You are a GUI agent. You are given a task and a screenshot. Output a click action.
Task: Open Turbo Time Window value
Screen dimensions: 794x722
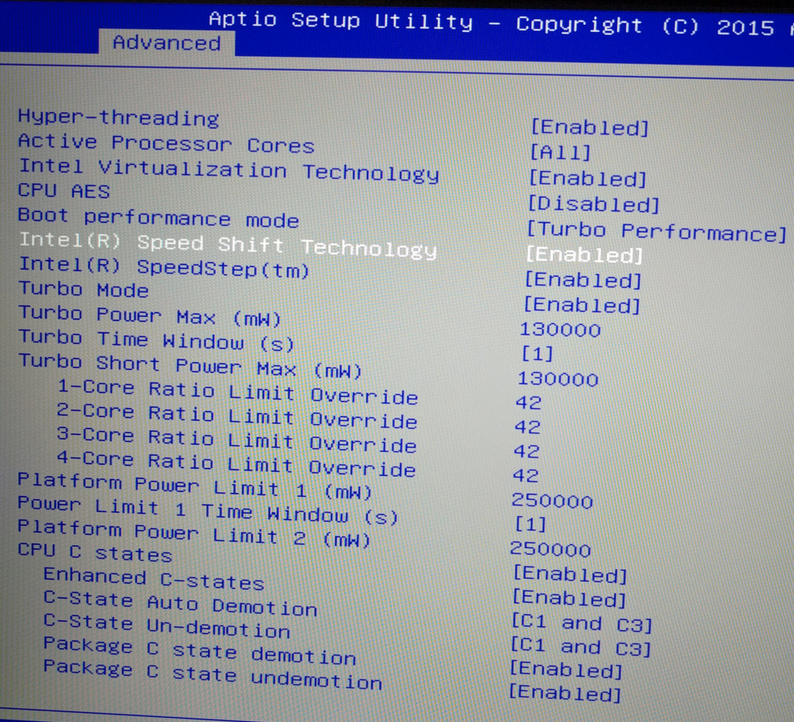coord(538,353)
